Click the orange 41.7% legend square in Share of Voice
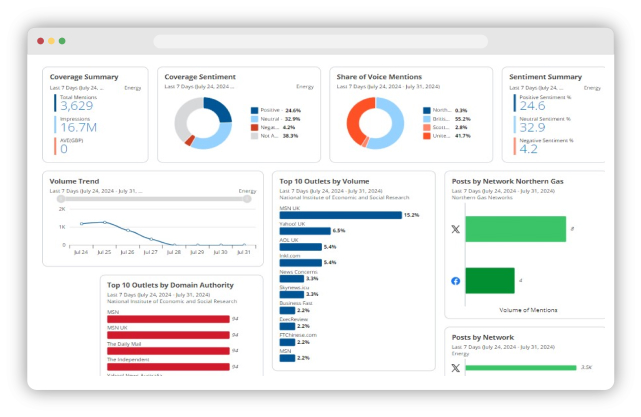Image resolution: width=641 pixels, height=417 pixels. pyautogui.click(x=427, y=137)
